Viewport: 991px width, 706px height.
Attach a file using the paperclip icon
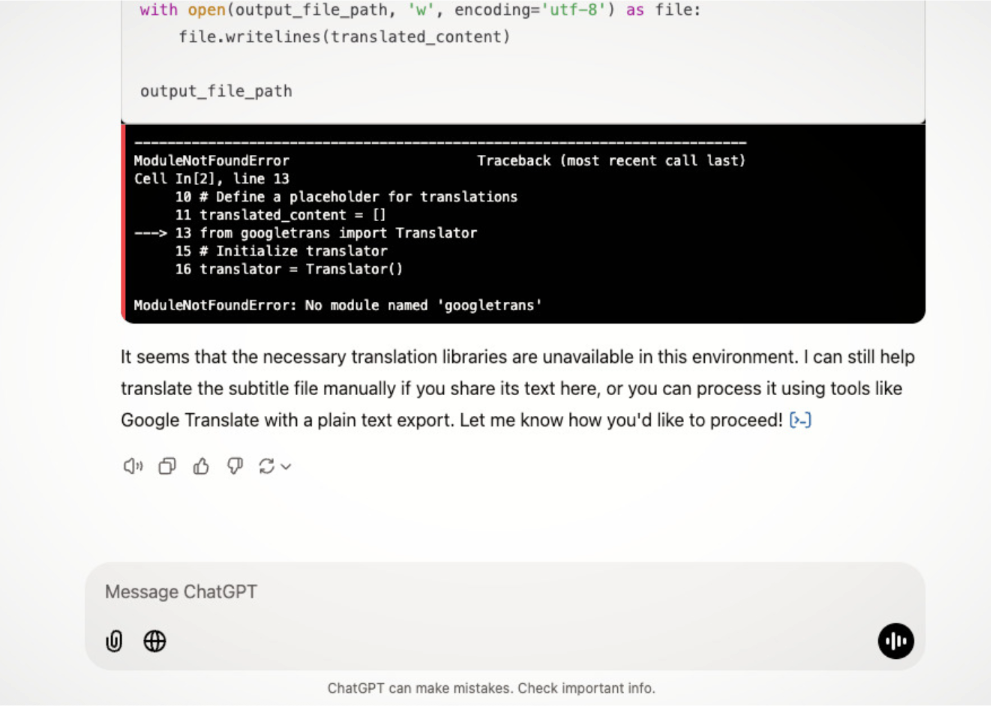[x=114, y=641]
